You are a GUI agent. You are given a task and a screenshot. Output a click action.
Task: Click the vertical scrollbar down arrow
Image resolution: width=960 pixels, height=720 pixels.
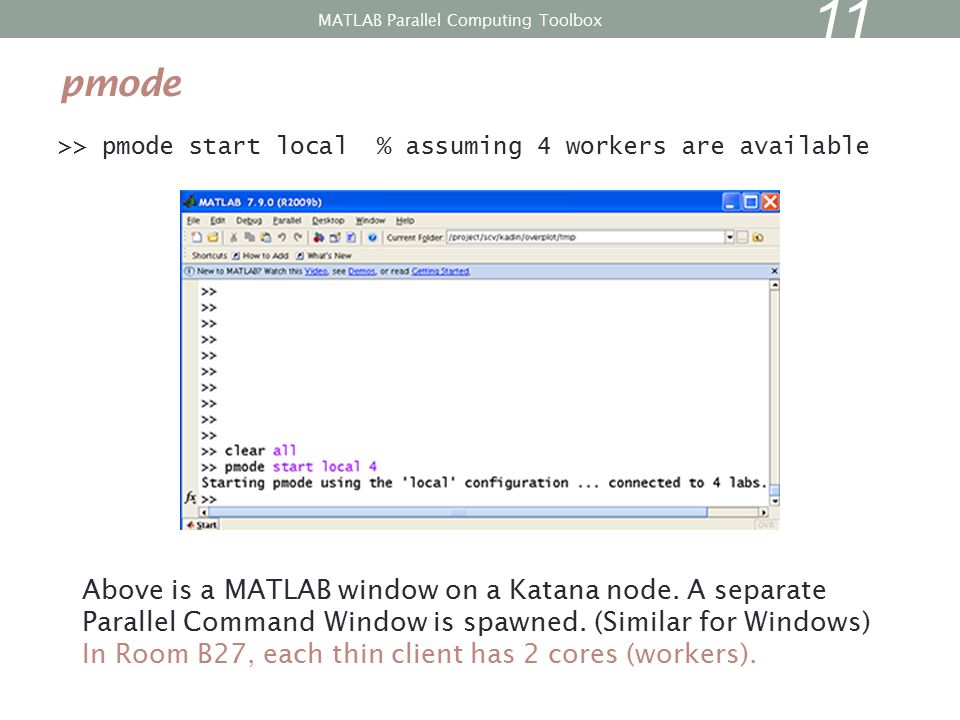[774, 501]
